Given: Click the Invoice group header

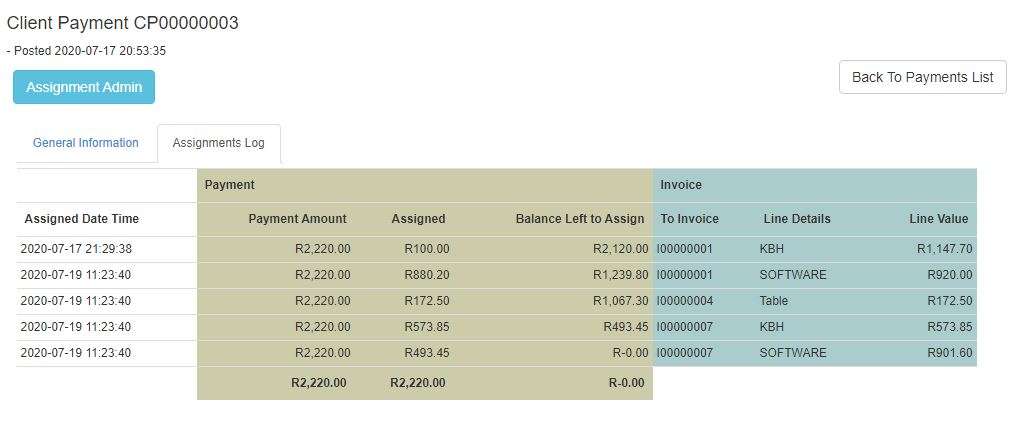Looking at the screenshot, I should coord(681,185).
